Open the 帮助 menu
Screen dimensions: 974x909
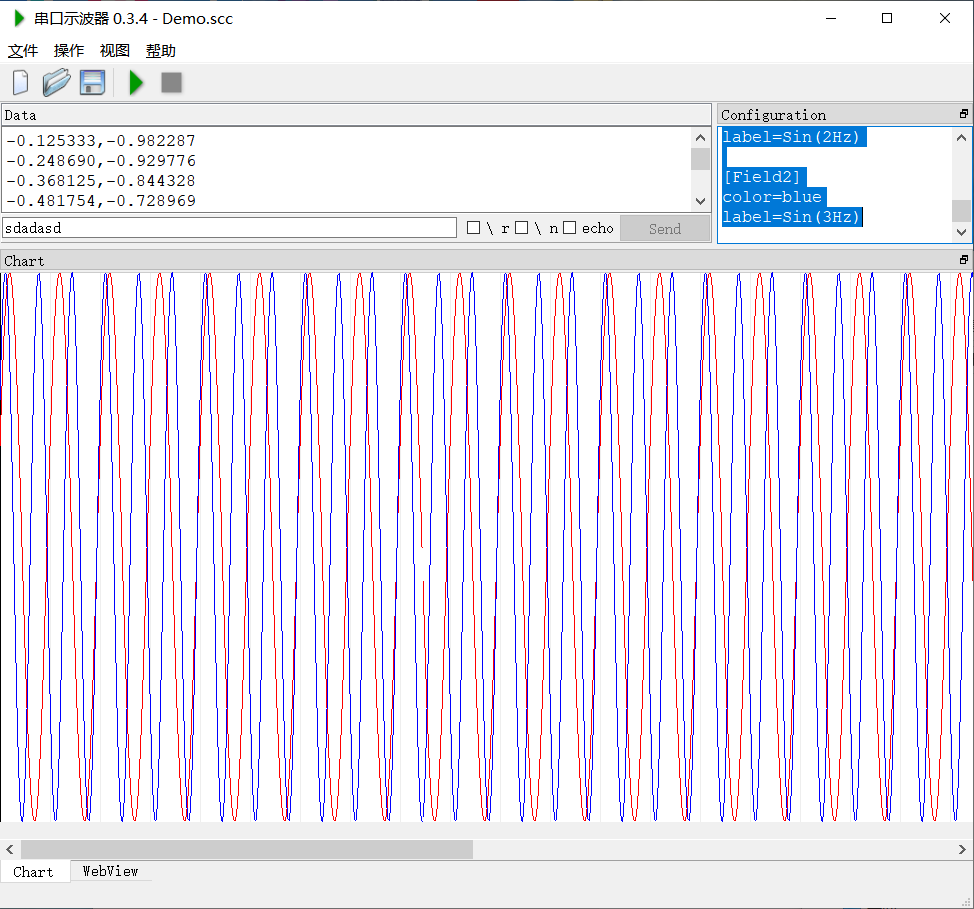coord(161,51)
